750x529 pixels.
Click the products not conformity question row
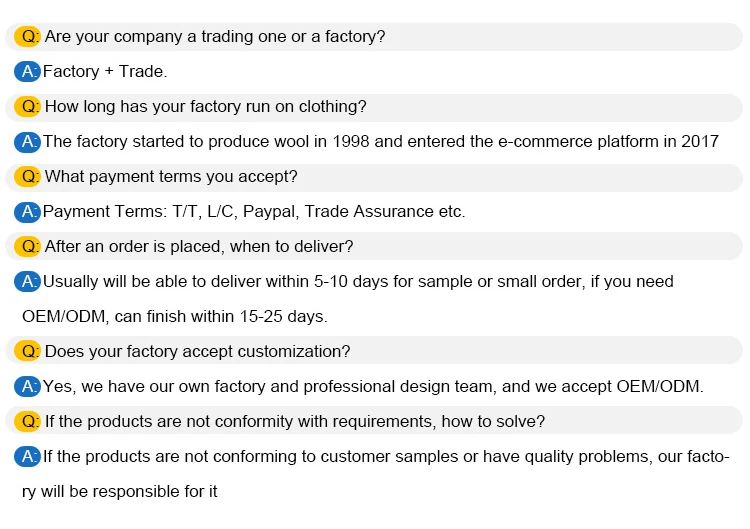click(295, 422)
